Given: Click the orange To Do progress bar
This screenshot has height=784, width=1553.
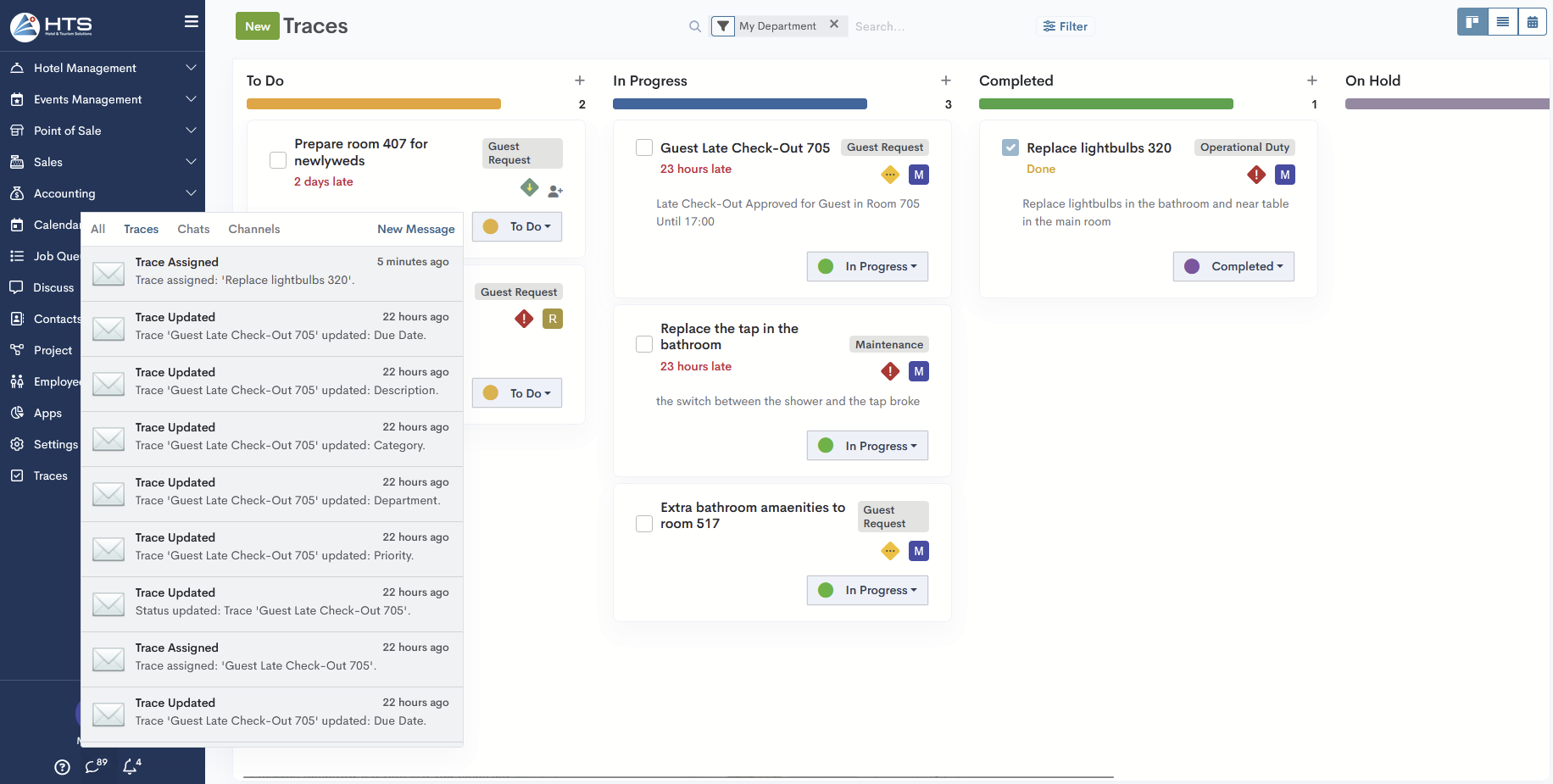Looking at the screenshot, I should tap(374, 104).
